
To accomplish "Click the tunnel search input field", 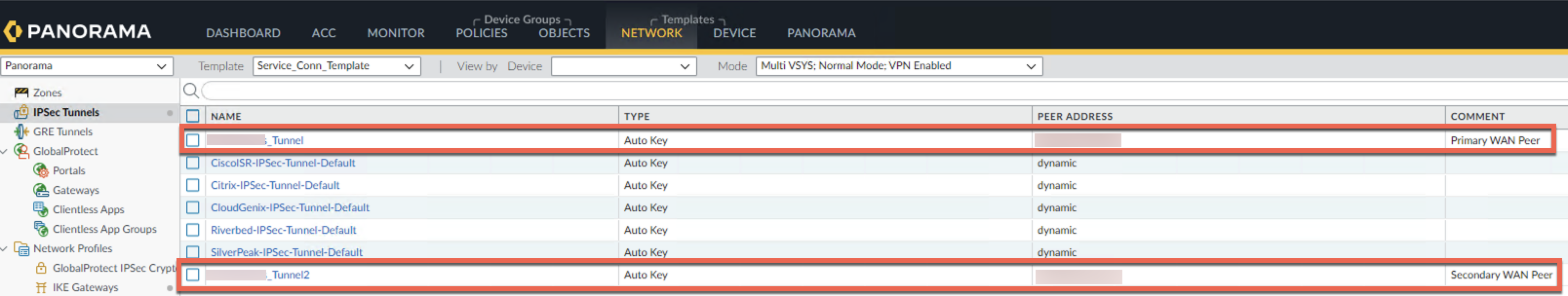I will pos(852,91).
